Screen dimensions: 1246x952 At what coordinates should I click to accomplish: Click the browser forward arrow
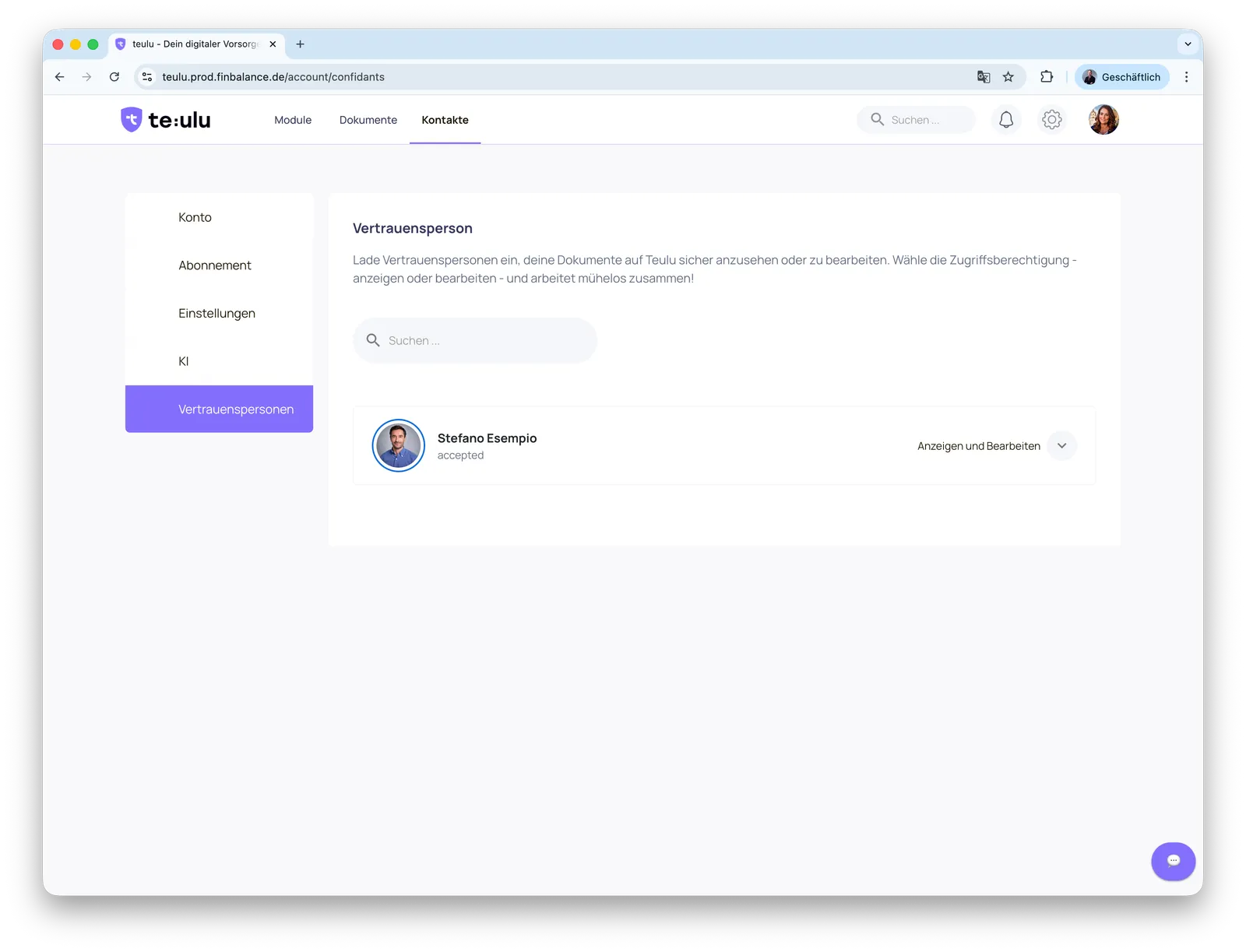86,77
